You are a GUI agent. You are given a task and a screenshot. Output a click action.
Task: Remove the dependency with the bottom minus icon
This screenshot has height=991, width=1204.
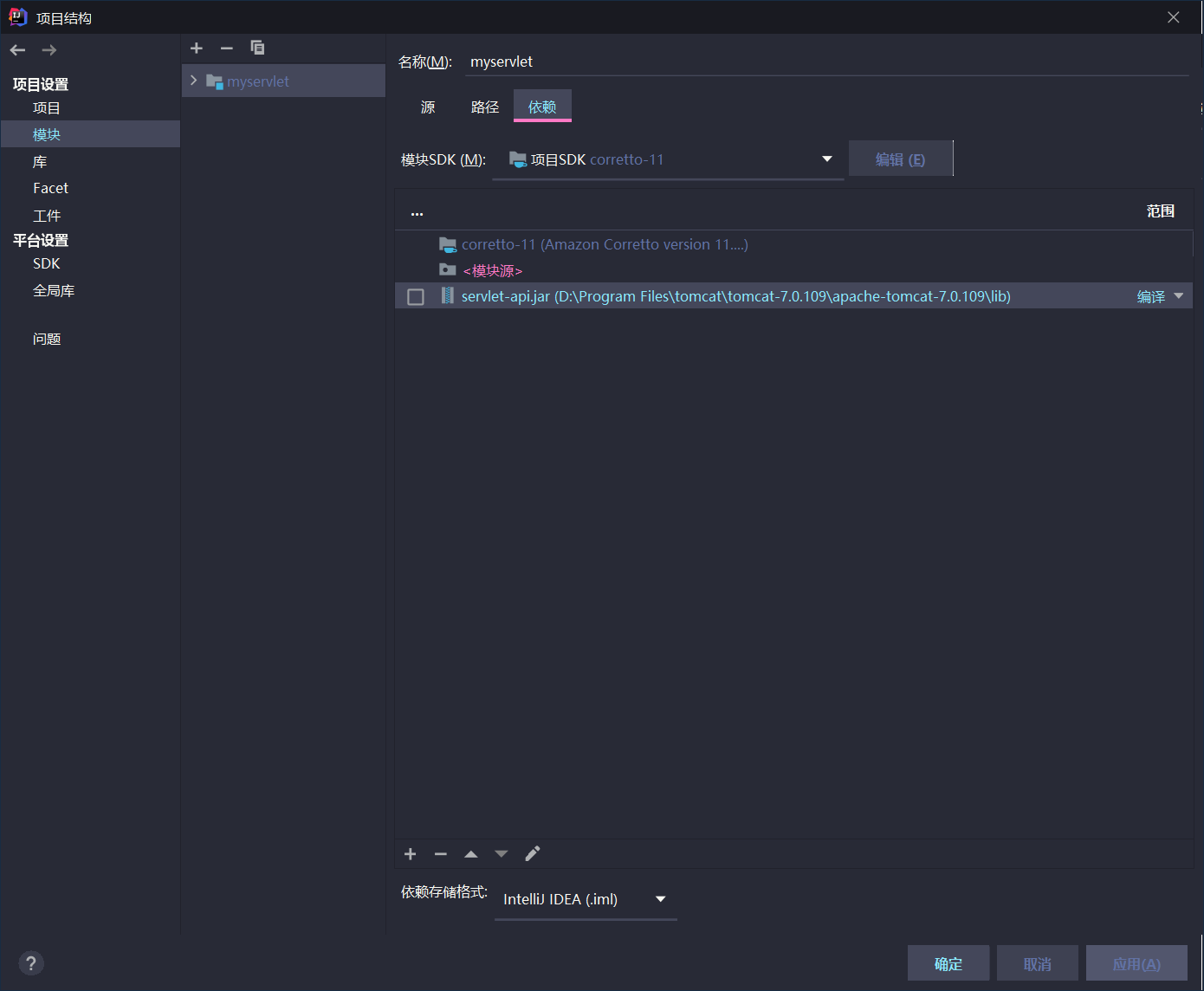(441, 854)
